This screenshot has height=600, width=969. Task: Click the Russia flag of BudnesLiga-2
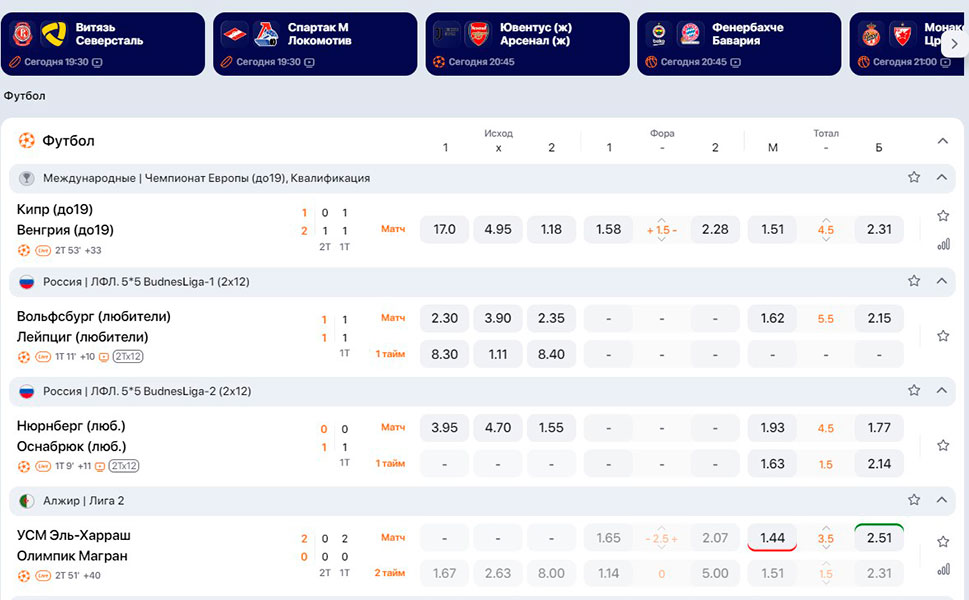coord(27,391)
